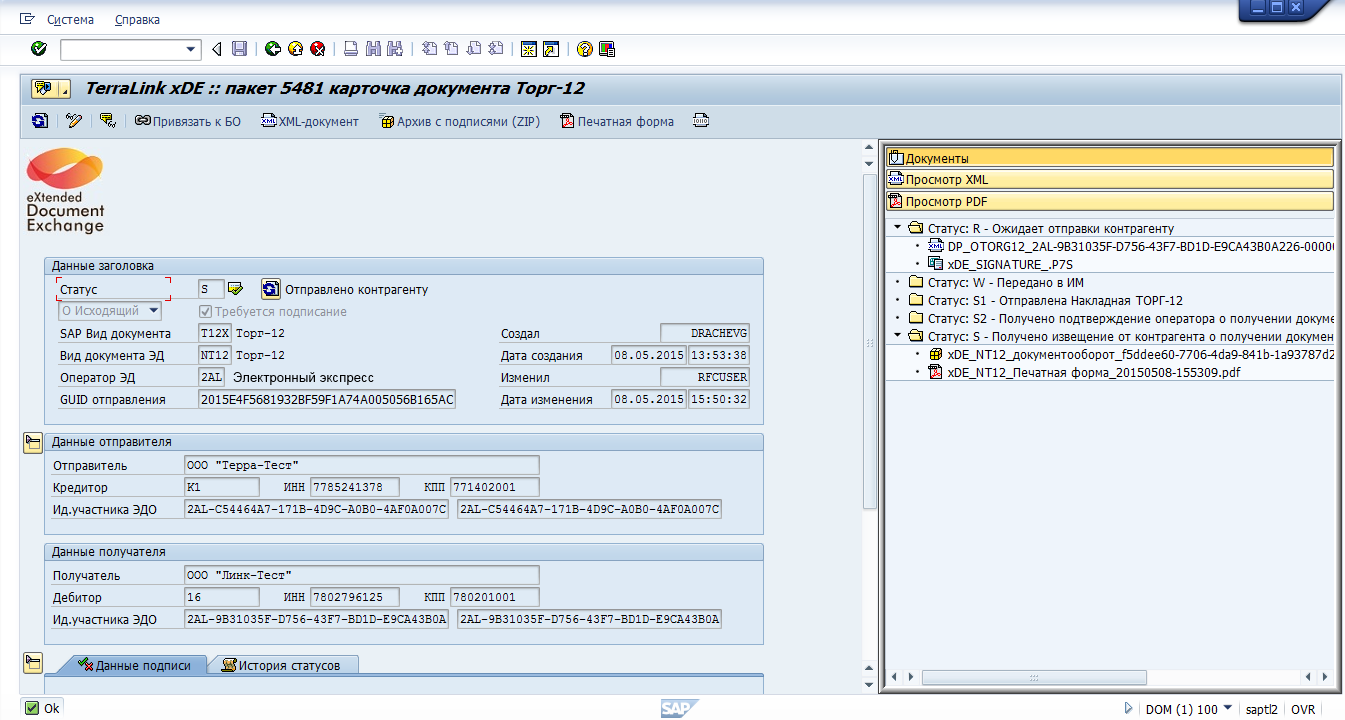The image size is (1345, 720).
Task: Click the binary data icon after Печатная форма
Action: (701, 121)
